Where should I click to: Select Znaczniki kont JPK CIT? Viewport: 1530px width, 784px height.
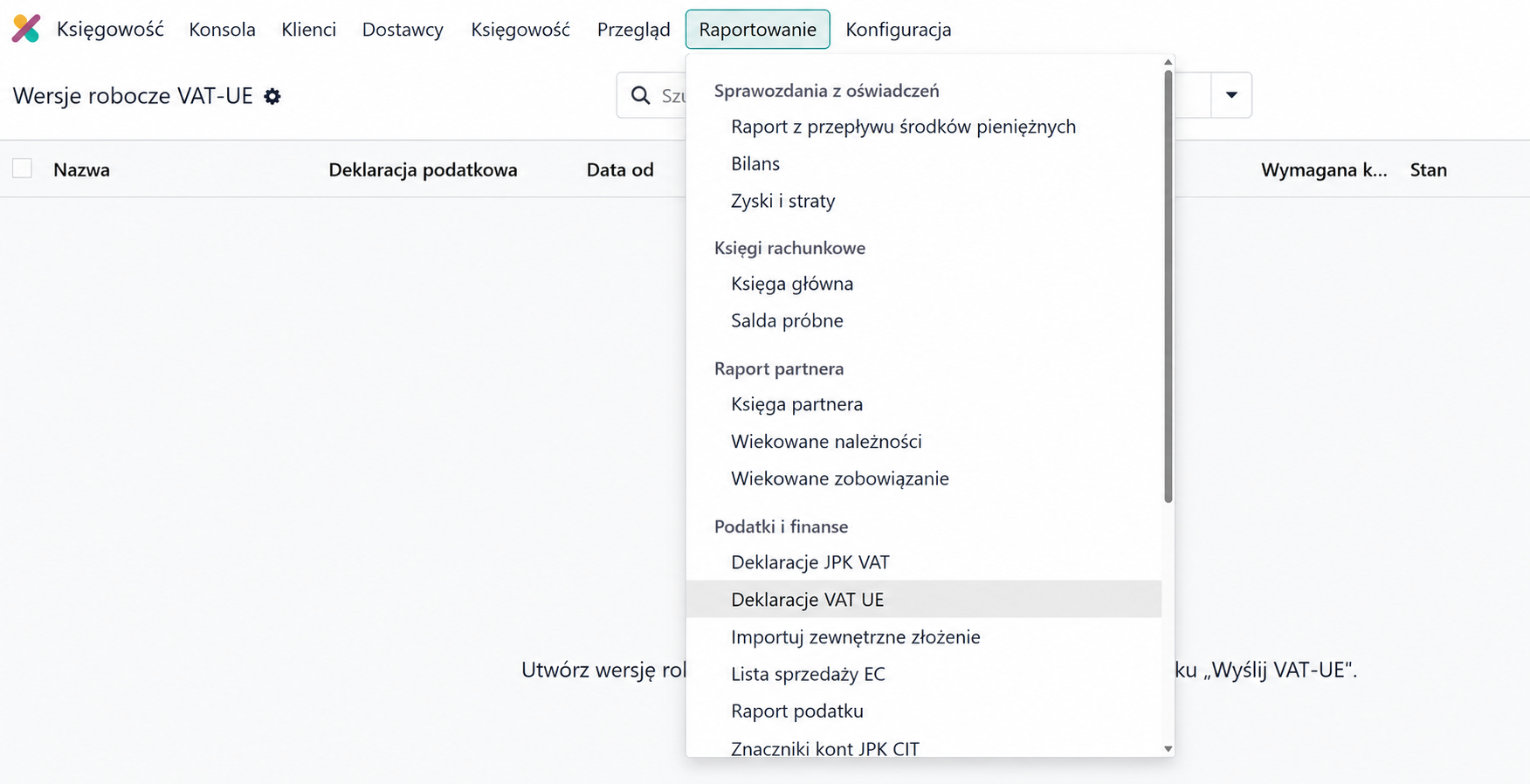[x=924, y=746]
